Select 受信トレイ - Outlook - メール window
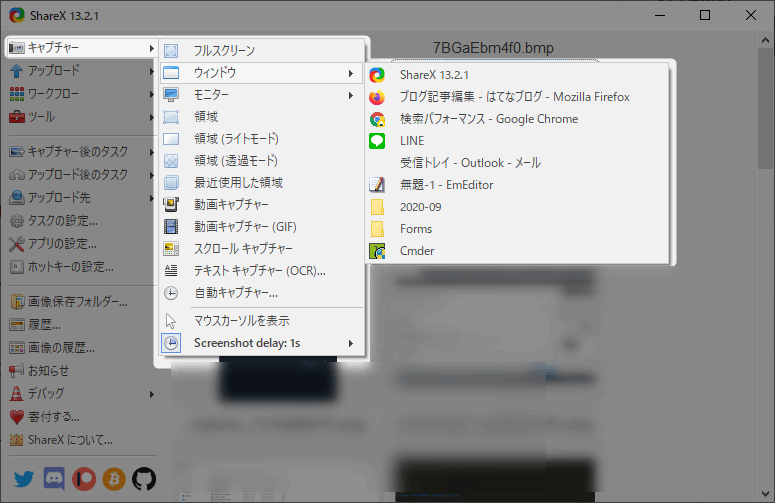Screen dimensions: 775x503 tap(518, 163)
